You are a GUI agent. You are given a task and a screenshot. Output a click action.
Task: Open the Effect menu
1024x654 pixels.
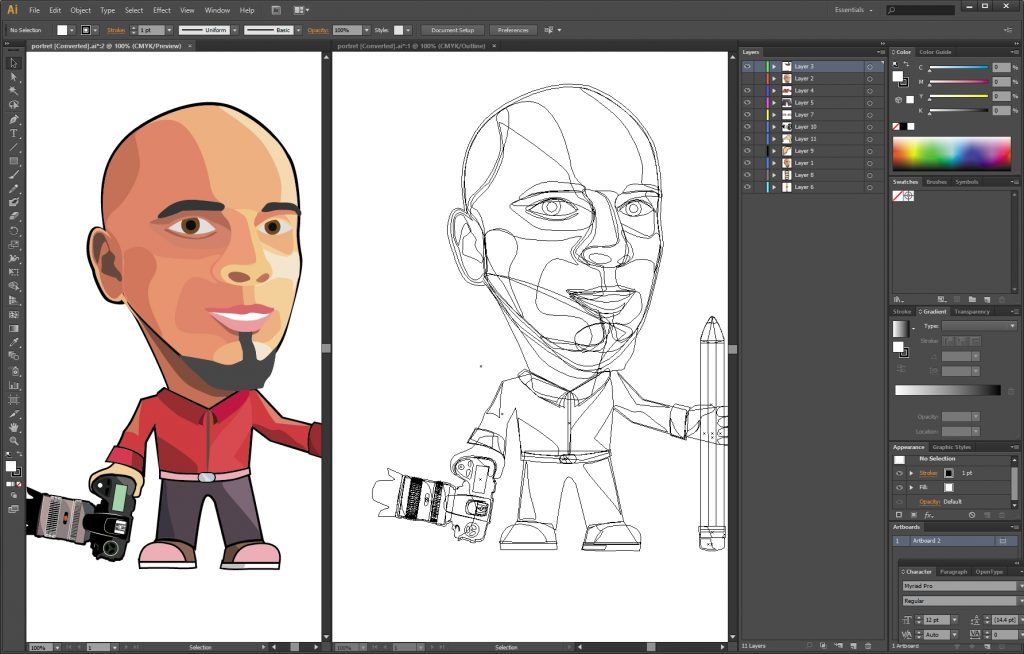point(161,10)
